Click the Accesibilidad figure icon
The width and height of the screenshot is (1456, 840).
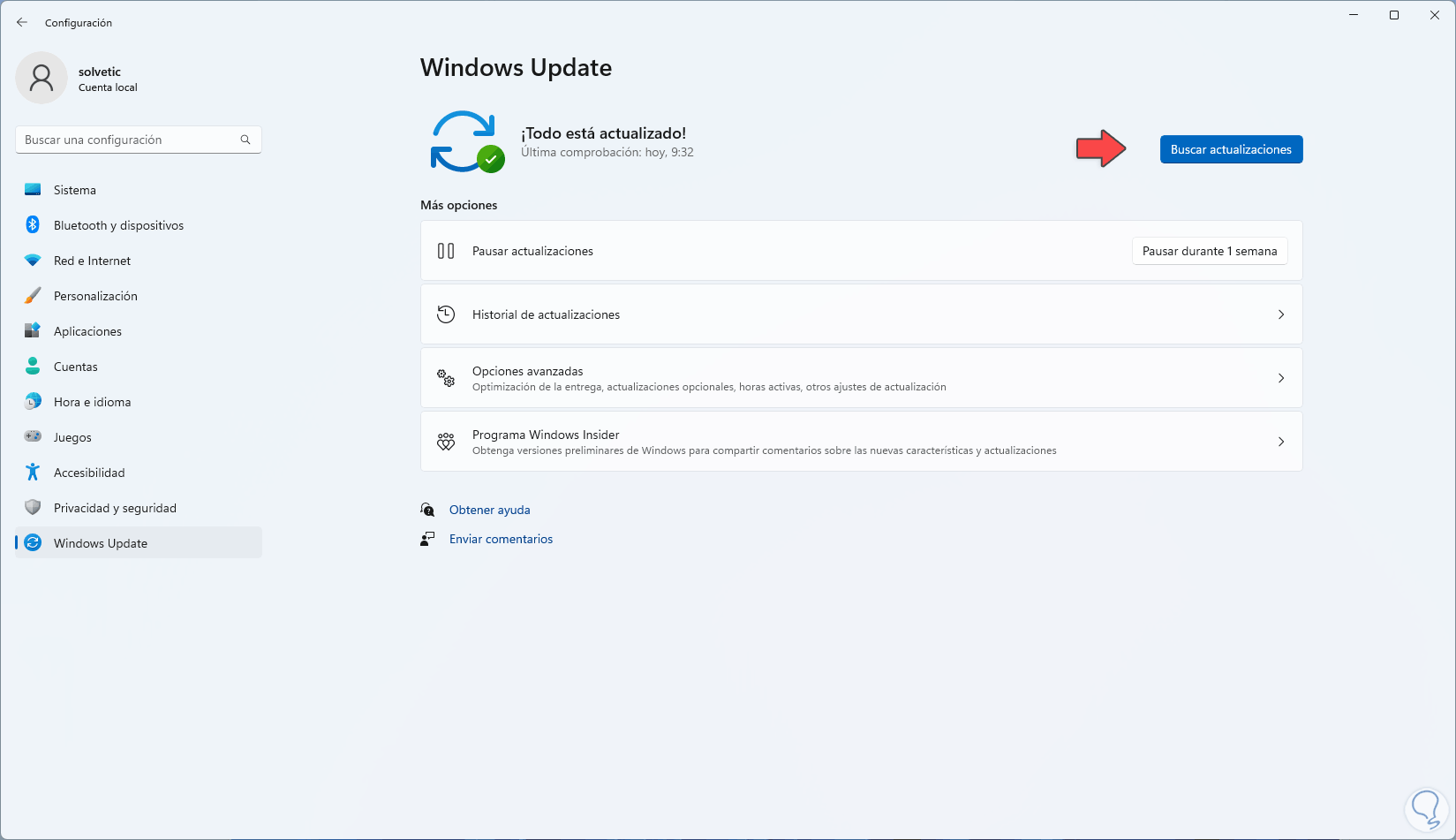[33, 473]
